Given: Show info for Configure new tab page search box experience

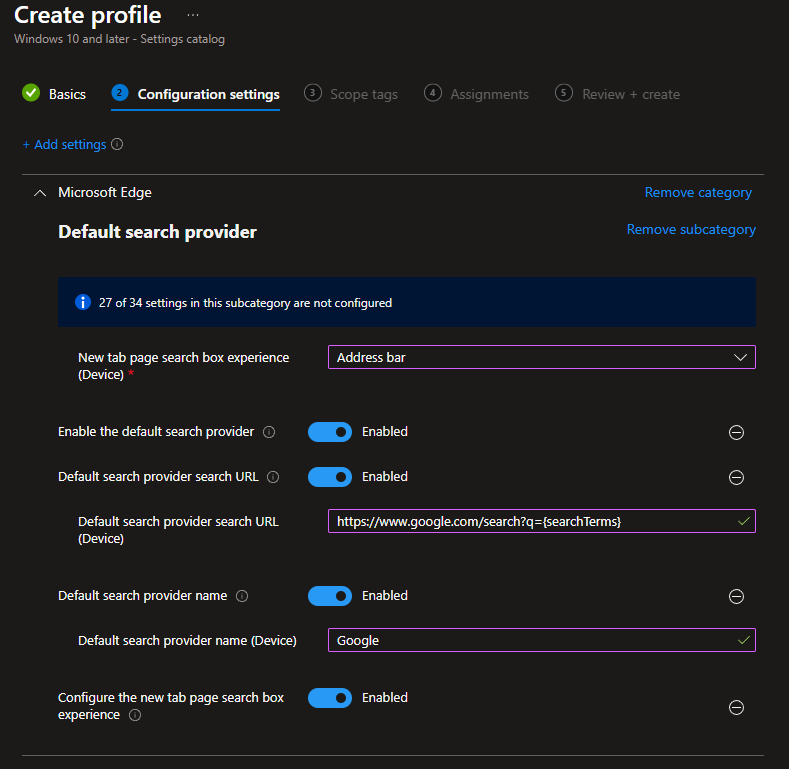Looking at the screenshot, I should click(135, 715).
